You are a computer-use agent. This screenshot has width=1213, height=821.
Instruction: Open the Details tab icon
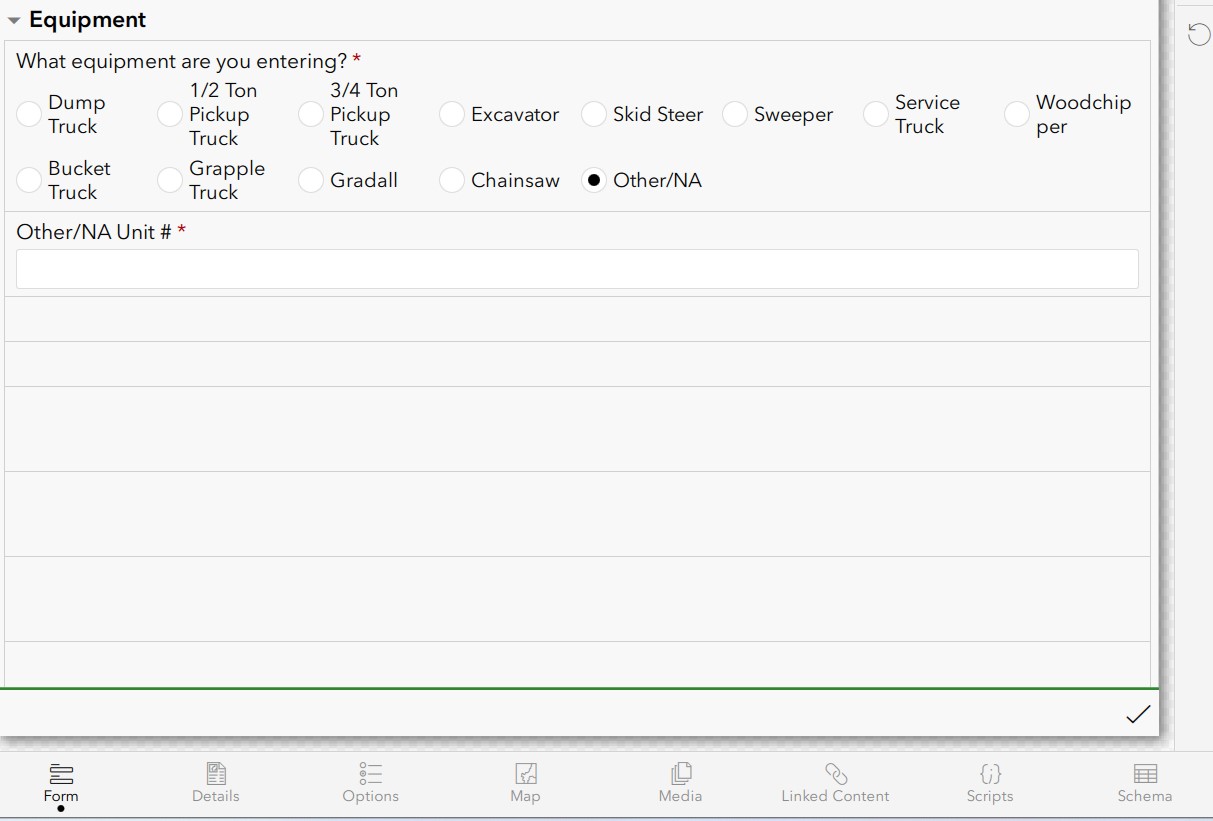click(x=216, y=774)
